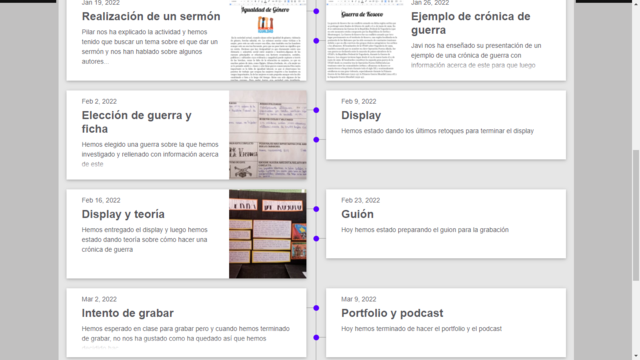Open the 'Realización de un sermón' entry title
Image resolution: width=640 pixels, height=360 pixels.
coord(151,16)
